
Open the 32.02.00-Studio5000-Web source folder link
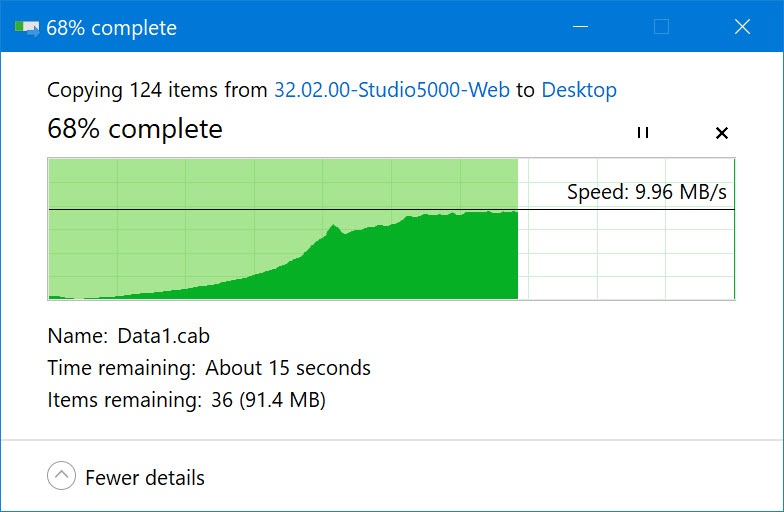(x=392, y=90)
